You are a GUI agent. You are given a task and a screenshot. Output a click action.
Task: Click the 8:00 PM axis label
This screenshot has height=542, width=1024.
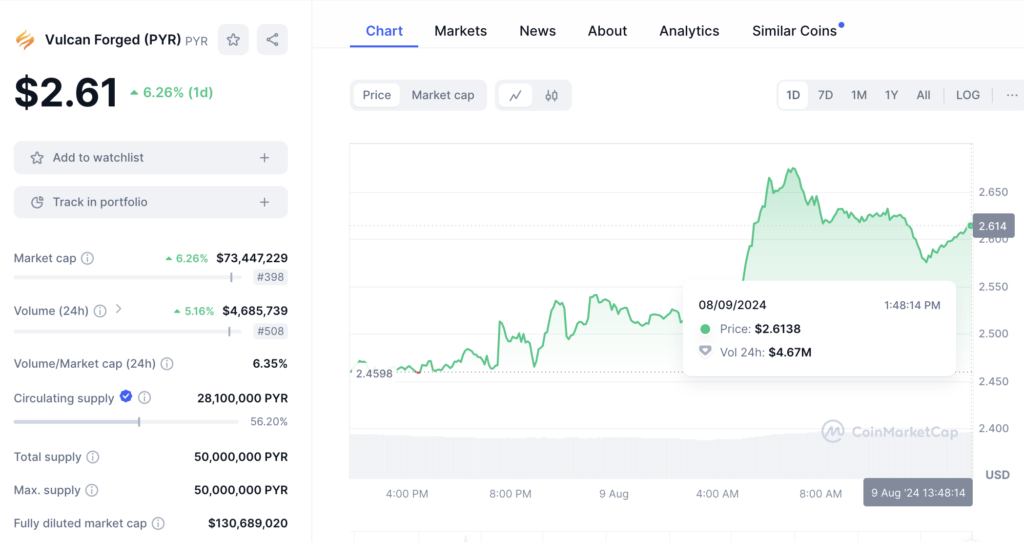pos(510,494)
